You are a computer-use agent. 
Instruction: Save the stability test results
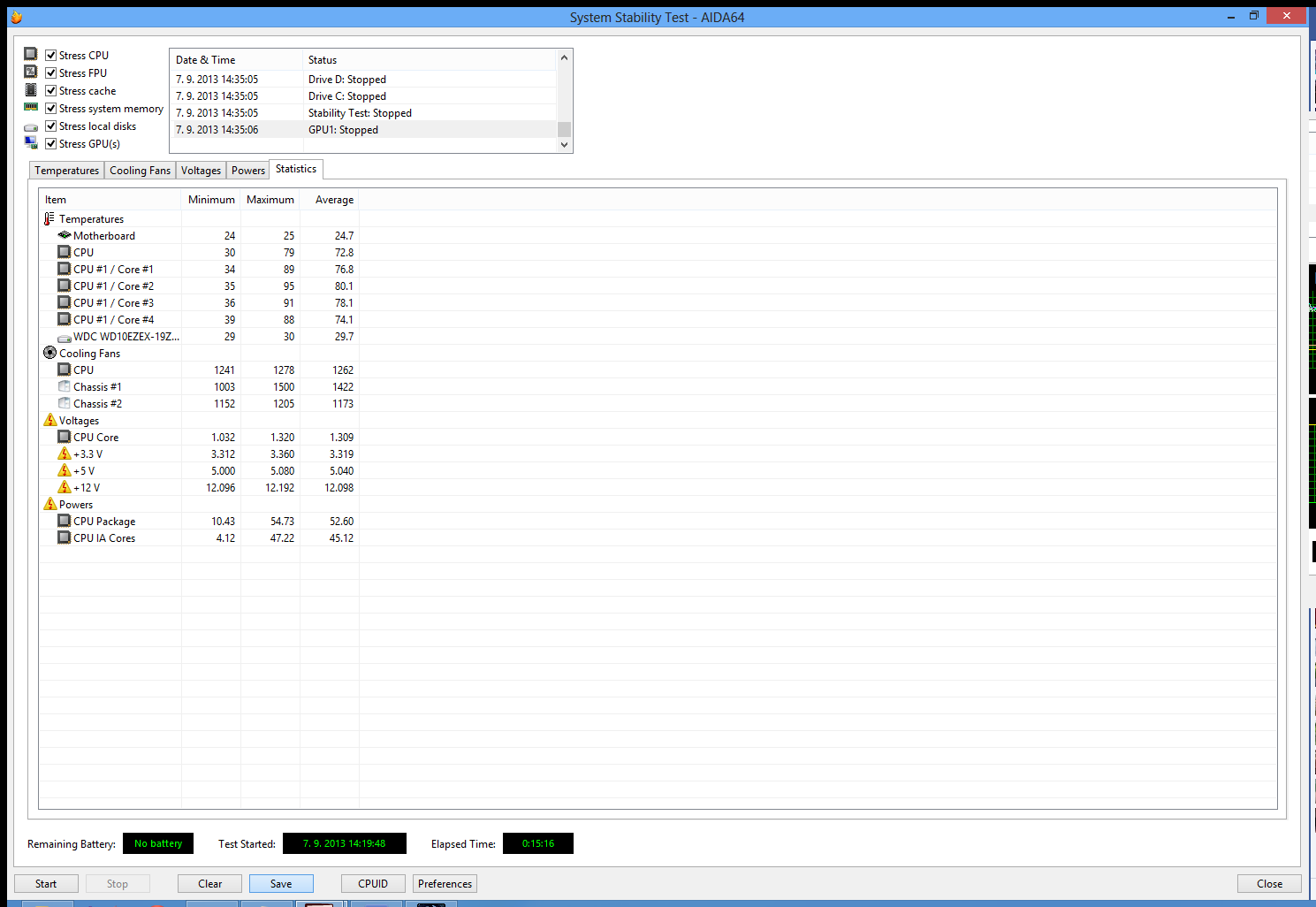(x=281, y=883)
